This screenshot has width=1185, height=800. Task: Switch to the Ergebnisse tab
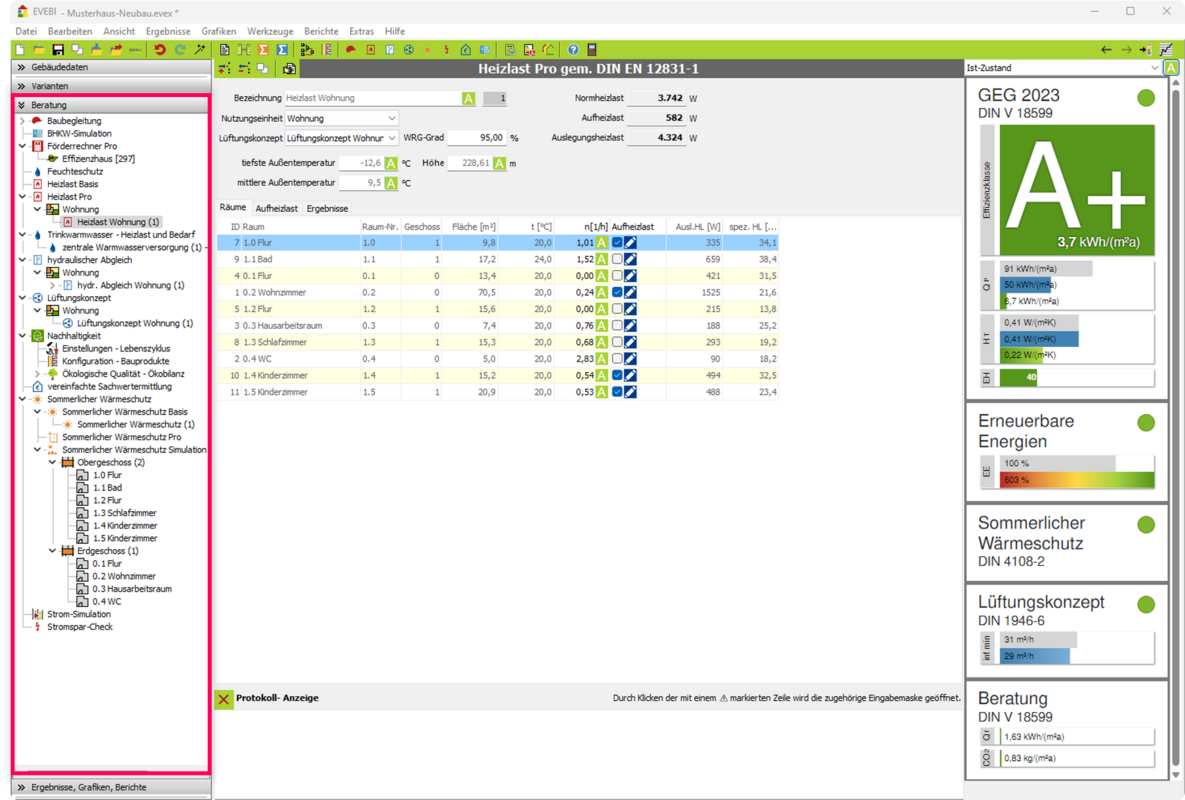327,209
